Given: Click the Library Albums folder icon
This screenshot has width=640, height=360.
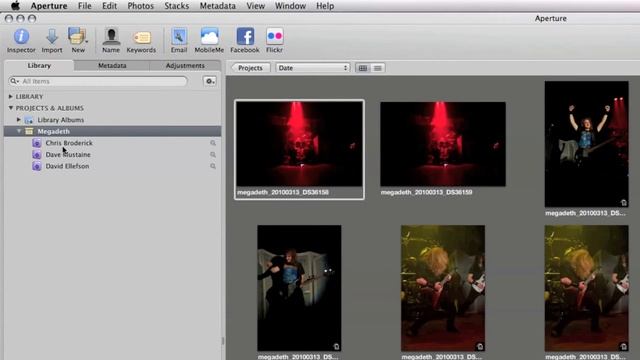Looking at the screenshot, I should point(29,120).
